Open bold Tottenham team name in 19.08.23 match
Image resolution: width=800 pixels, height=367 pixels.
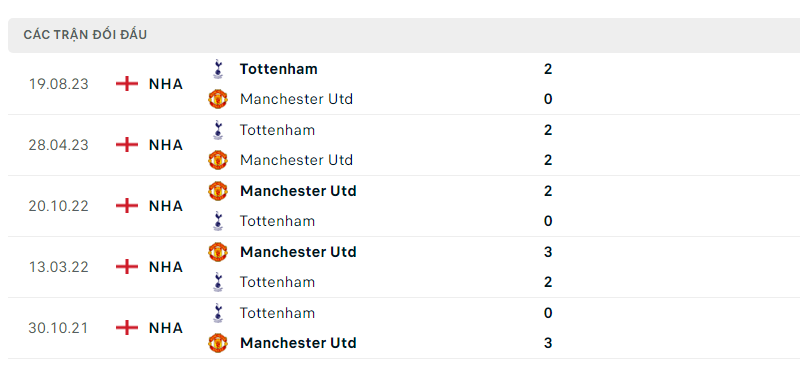279,69
